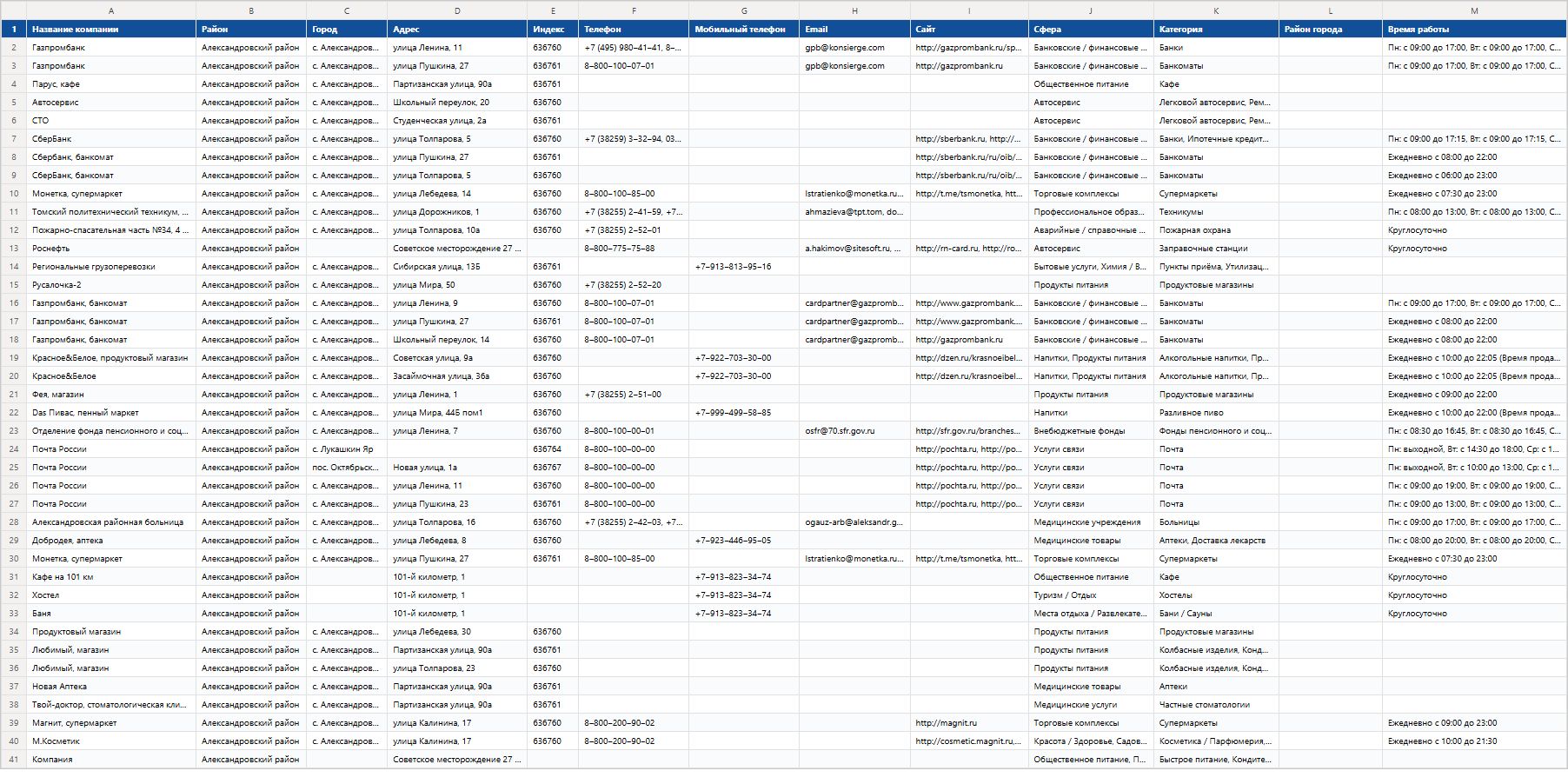1568x784 pixels.
Task: Select the 'Магнит, супермаркет' cell
Action: click(x=111, y=723)
